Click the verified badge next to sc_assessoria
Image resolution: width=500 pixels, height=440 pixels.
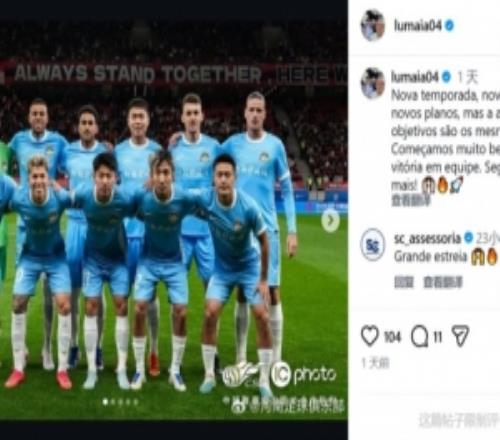(468, 238)
